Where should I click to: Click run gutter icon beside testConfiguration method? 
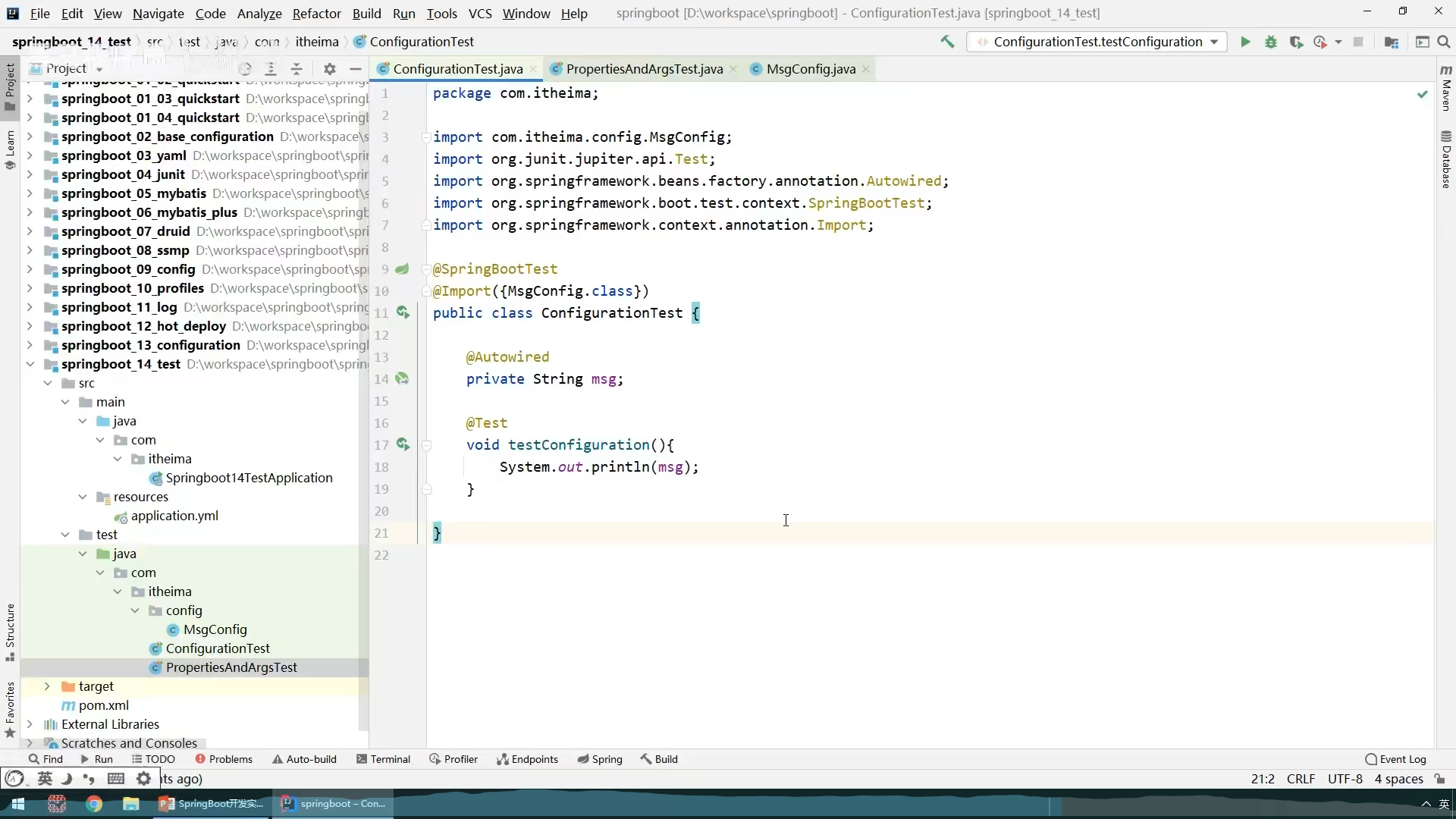[403, 444]
